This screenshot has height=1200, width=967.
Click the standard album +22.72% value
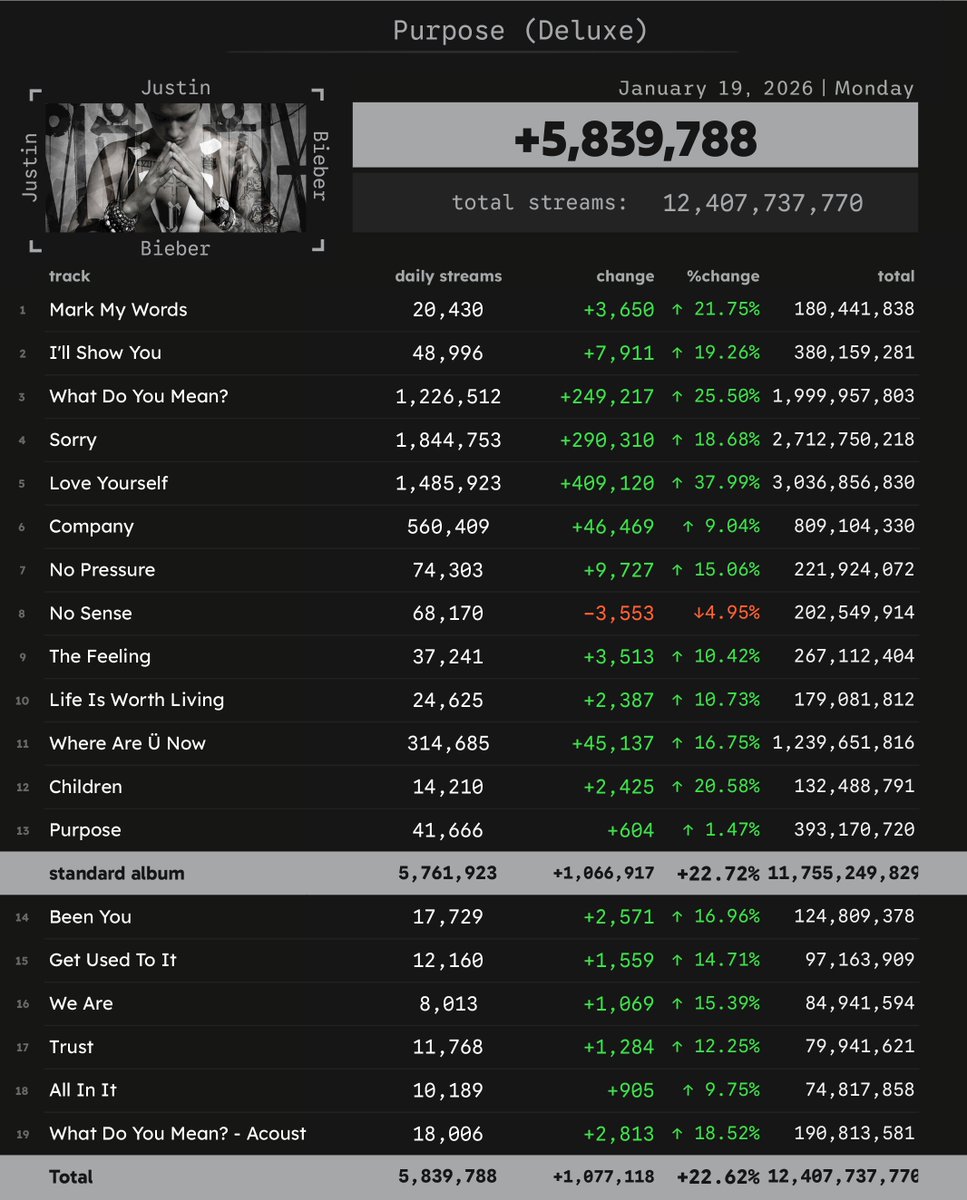coord(718,873)
